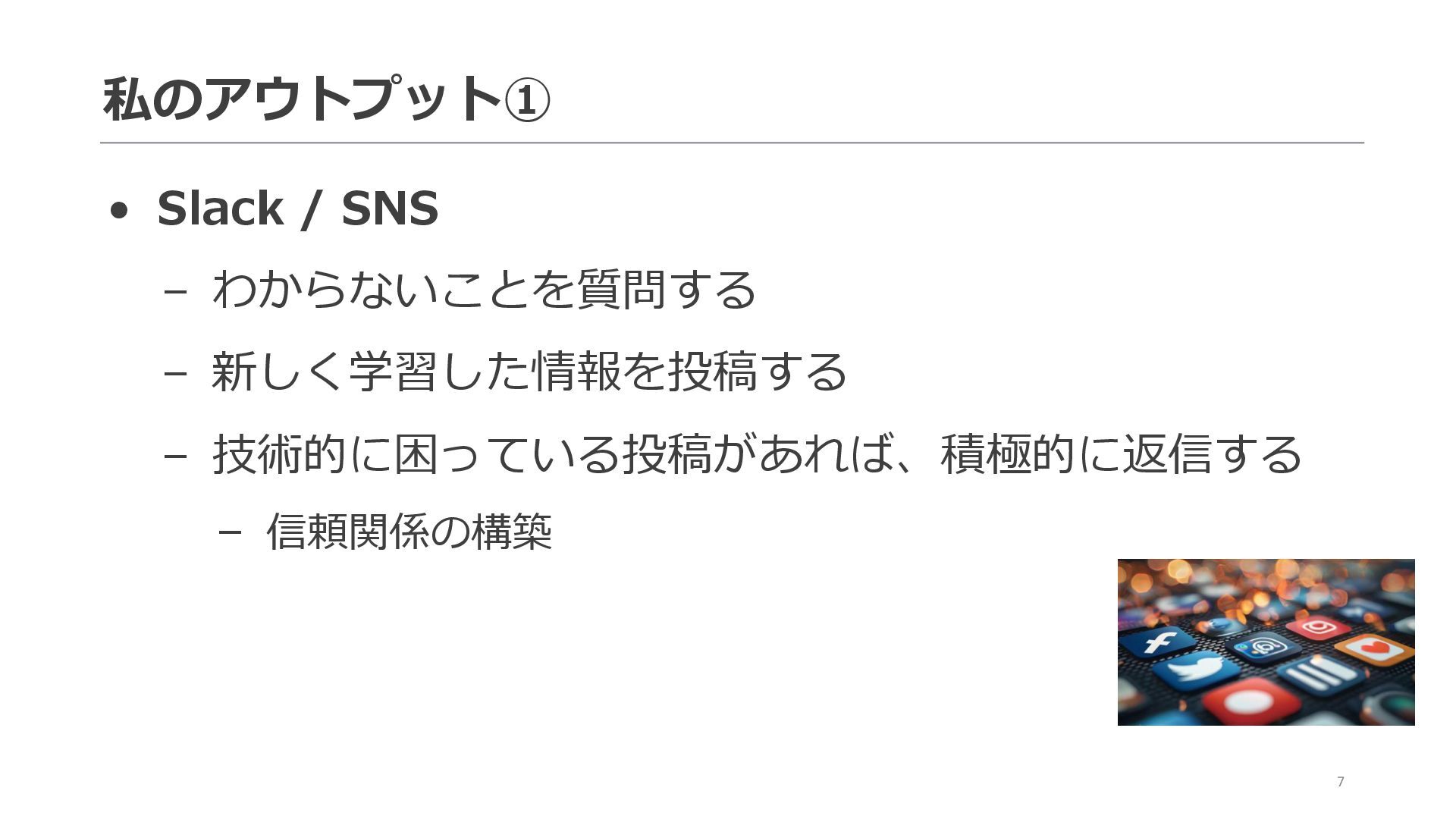Click the dark blue icon with spiral symbol
This screenshot has height=819, width=1456.
click(x=1263, y=647)
